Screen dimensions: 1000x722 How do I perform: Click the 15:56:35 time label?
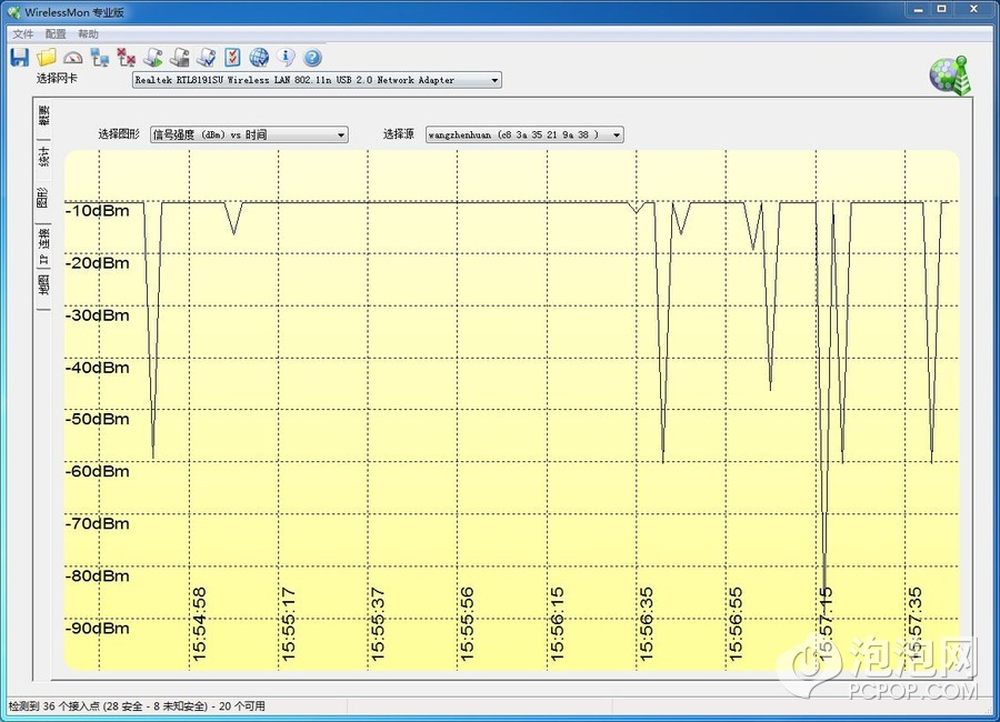(646, 624)
